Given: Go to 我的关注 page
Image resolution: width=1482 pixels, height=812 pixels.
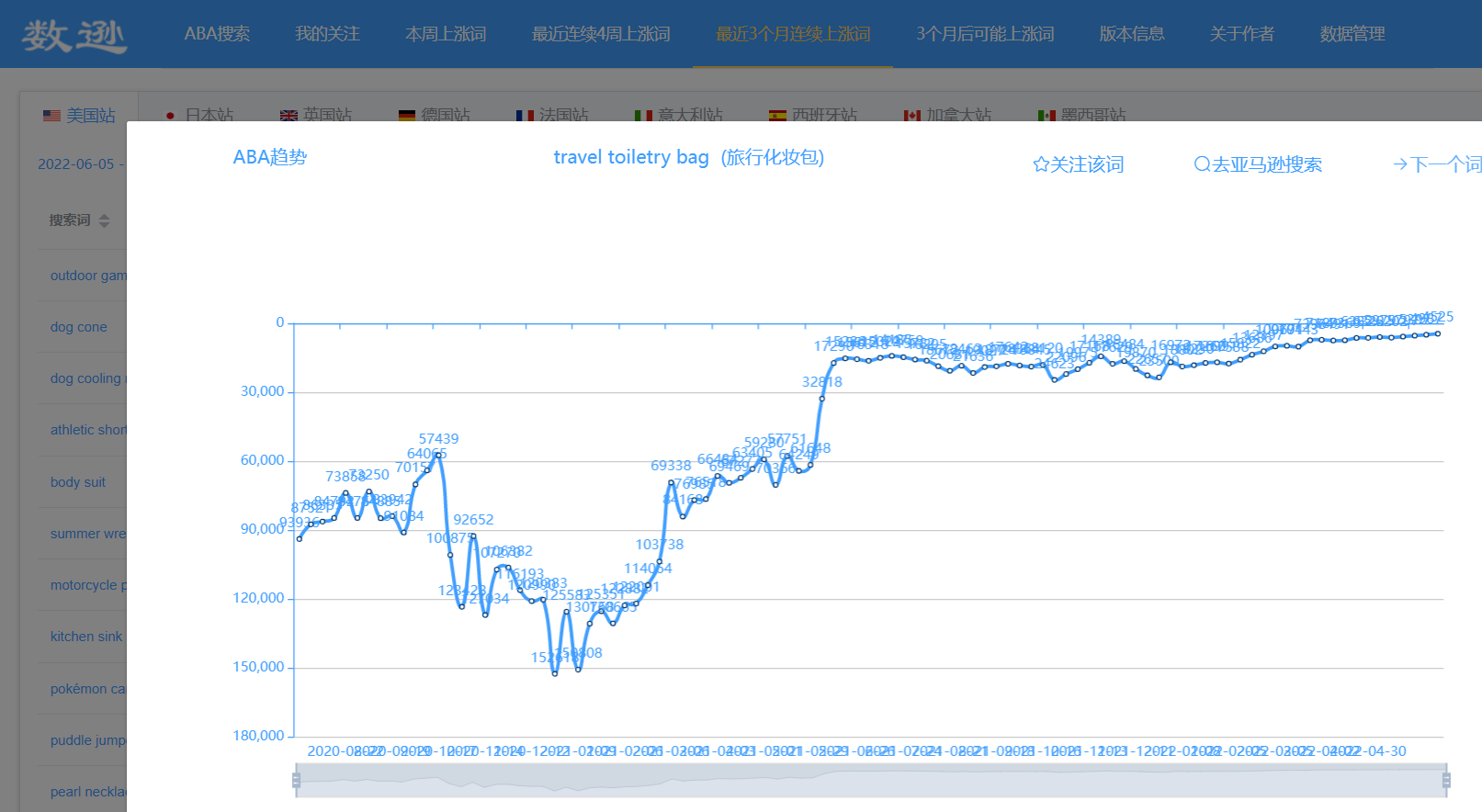Looking at the screenshot, I should [x=327, y=34].
